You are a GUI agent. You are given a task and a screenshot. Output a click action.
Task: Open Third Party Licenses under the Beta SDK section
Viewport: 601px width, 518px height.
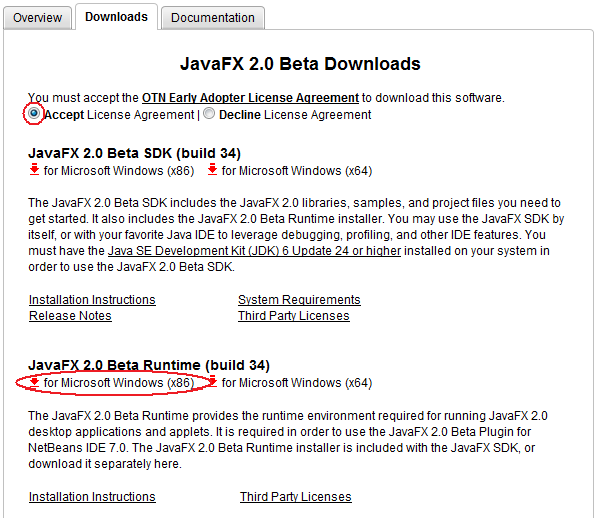point(293,316)
